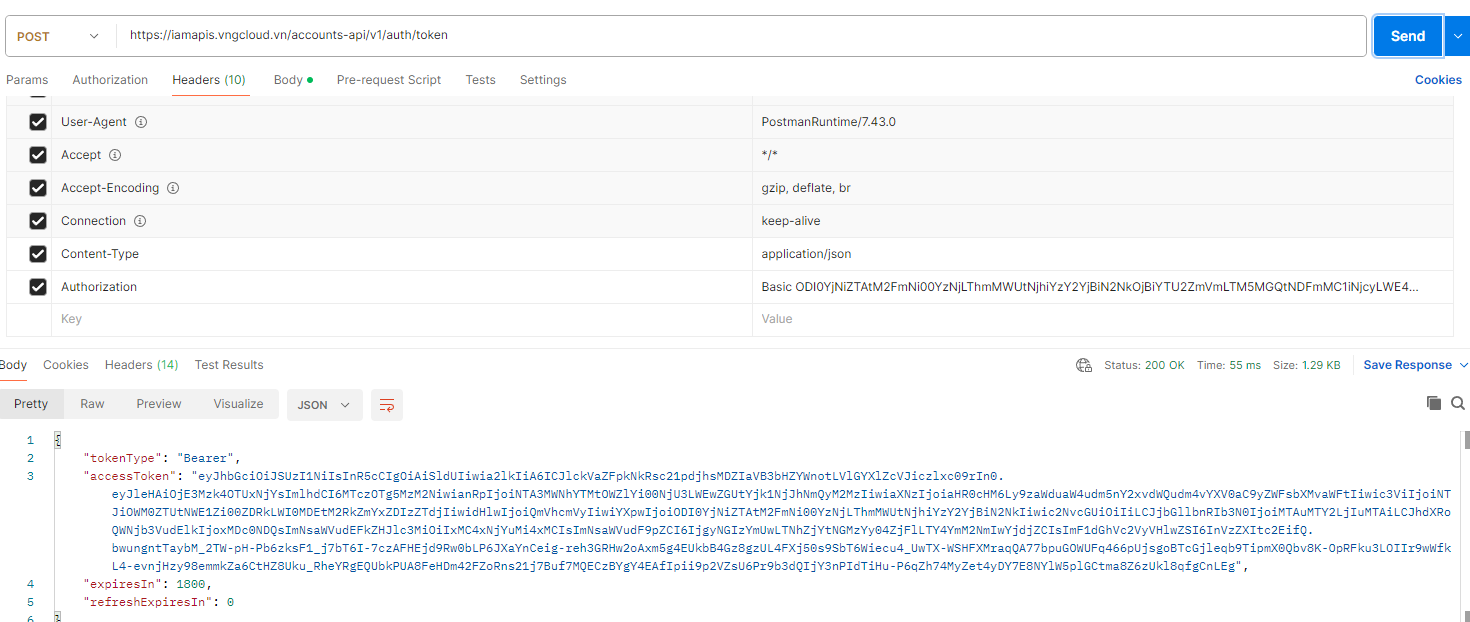Switch to response Cookies tab

(66, 365)
